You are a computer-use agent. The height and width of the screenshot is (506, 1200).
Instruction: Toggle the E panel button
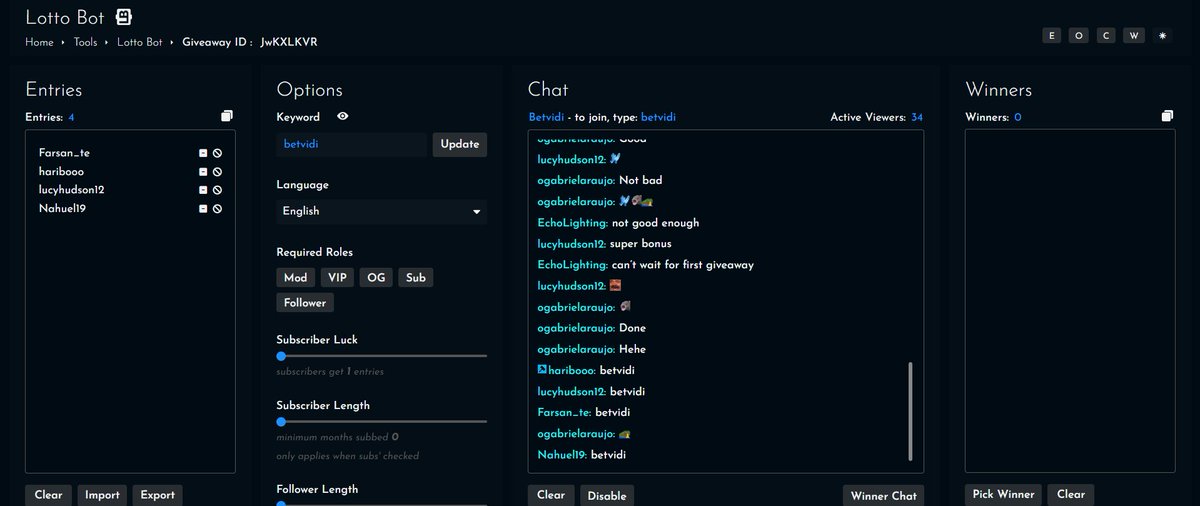[x=1051, y=36]
